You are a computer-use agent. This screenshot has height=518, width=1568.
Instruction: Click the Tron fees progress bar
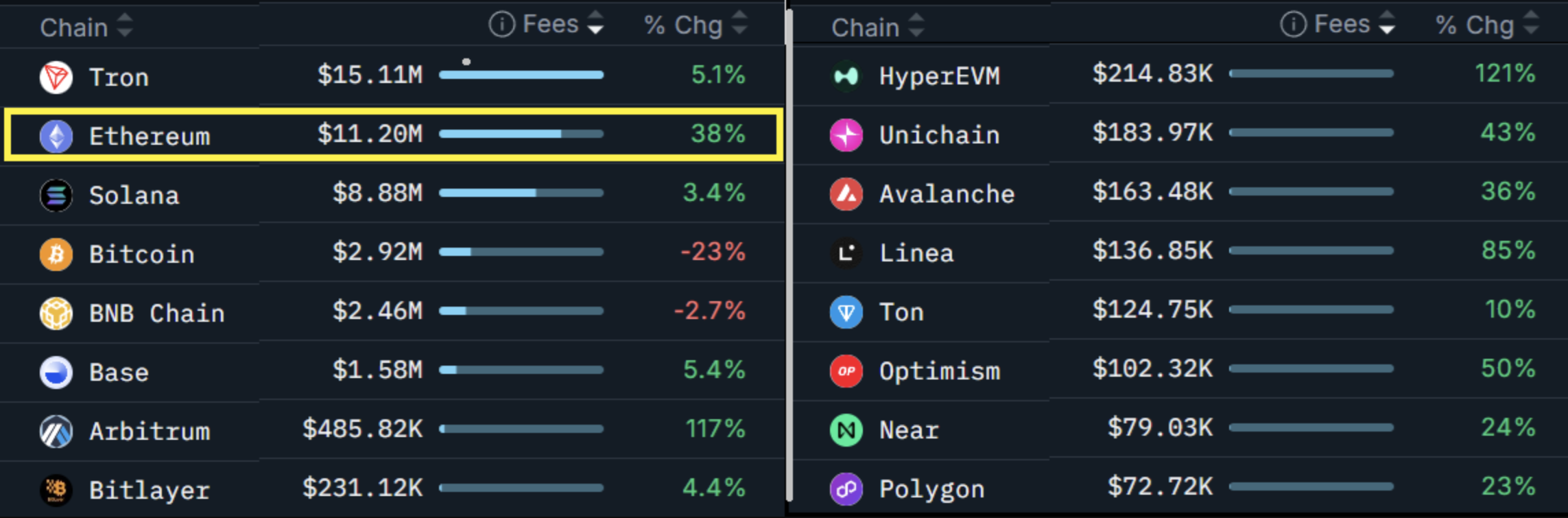click(x=521, y=74)
